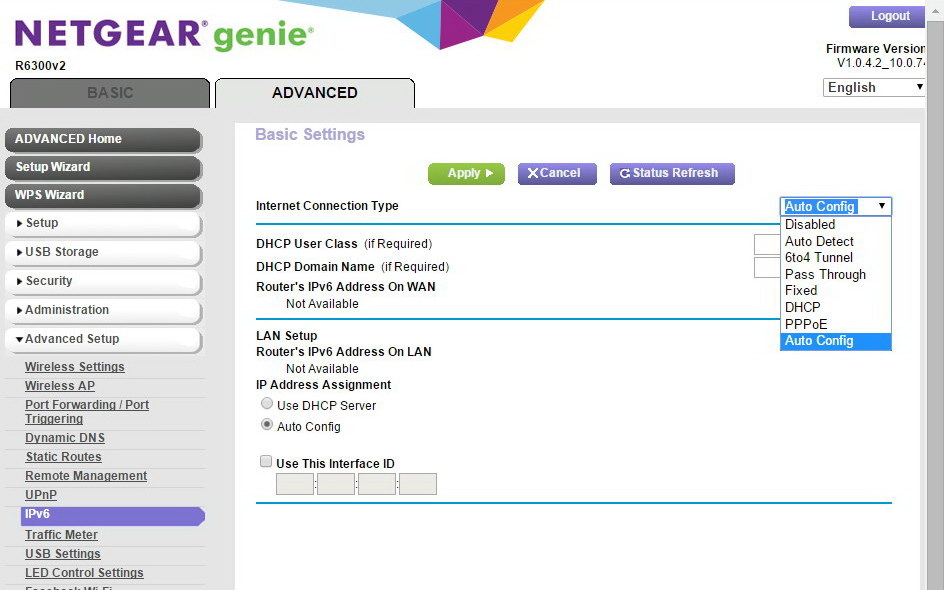944x590 pixels.
Task: Collapse the Advanced Setup section
Action: tap(103, 339)
